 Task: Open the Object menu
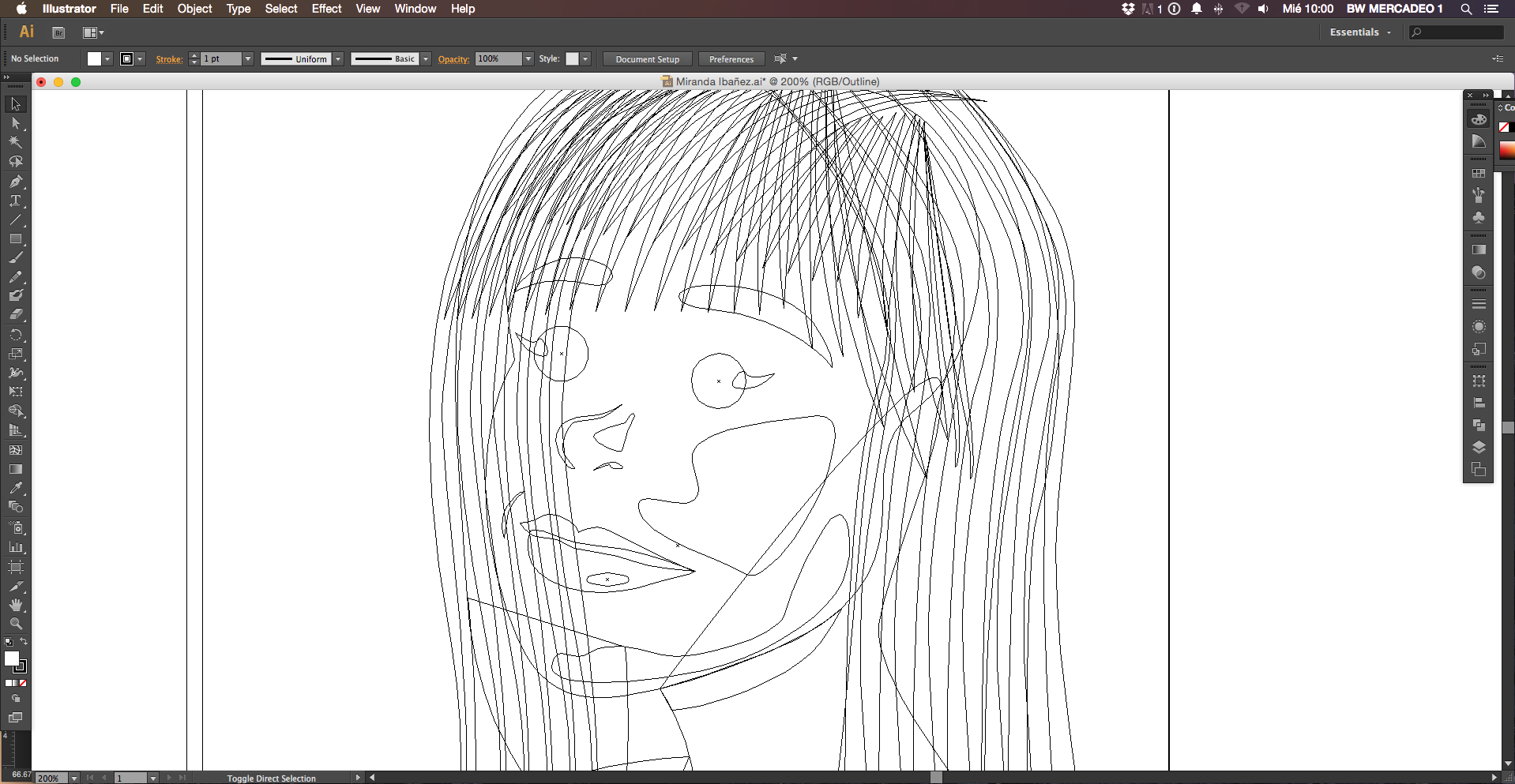coord(194,9)
